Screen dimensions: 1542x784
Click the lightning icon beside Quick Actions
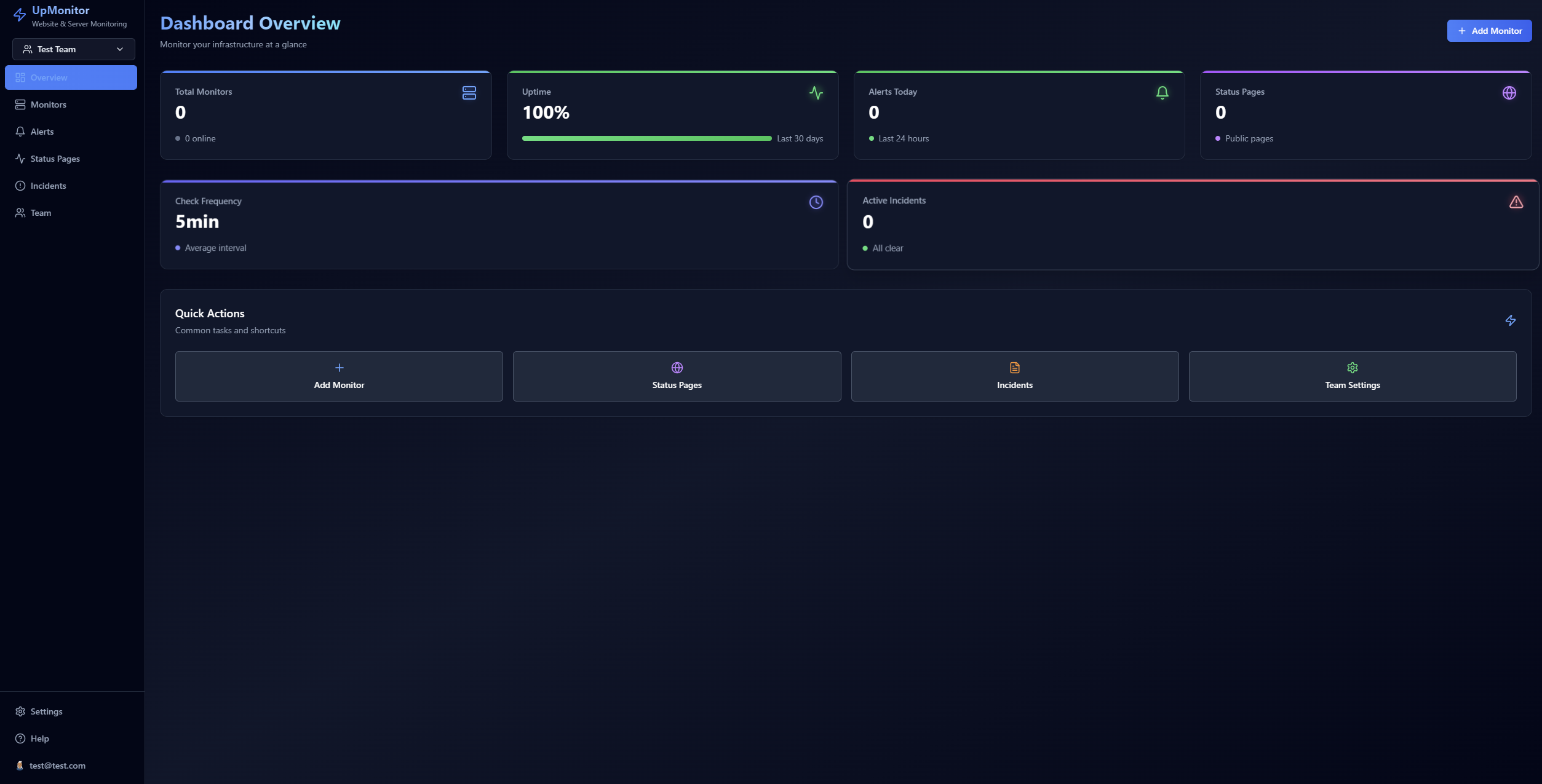[1510, 320]
